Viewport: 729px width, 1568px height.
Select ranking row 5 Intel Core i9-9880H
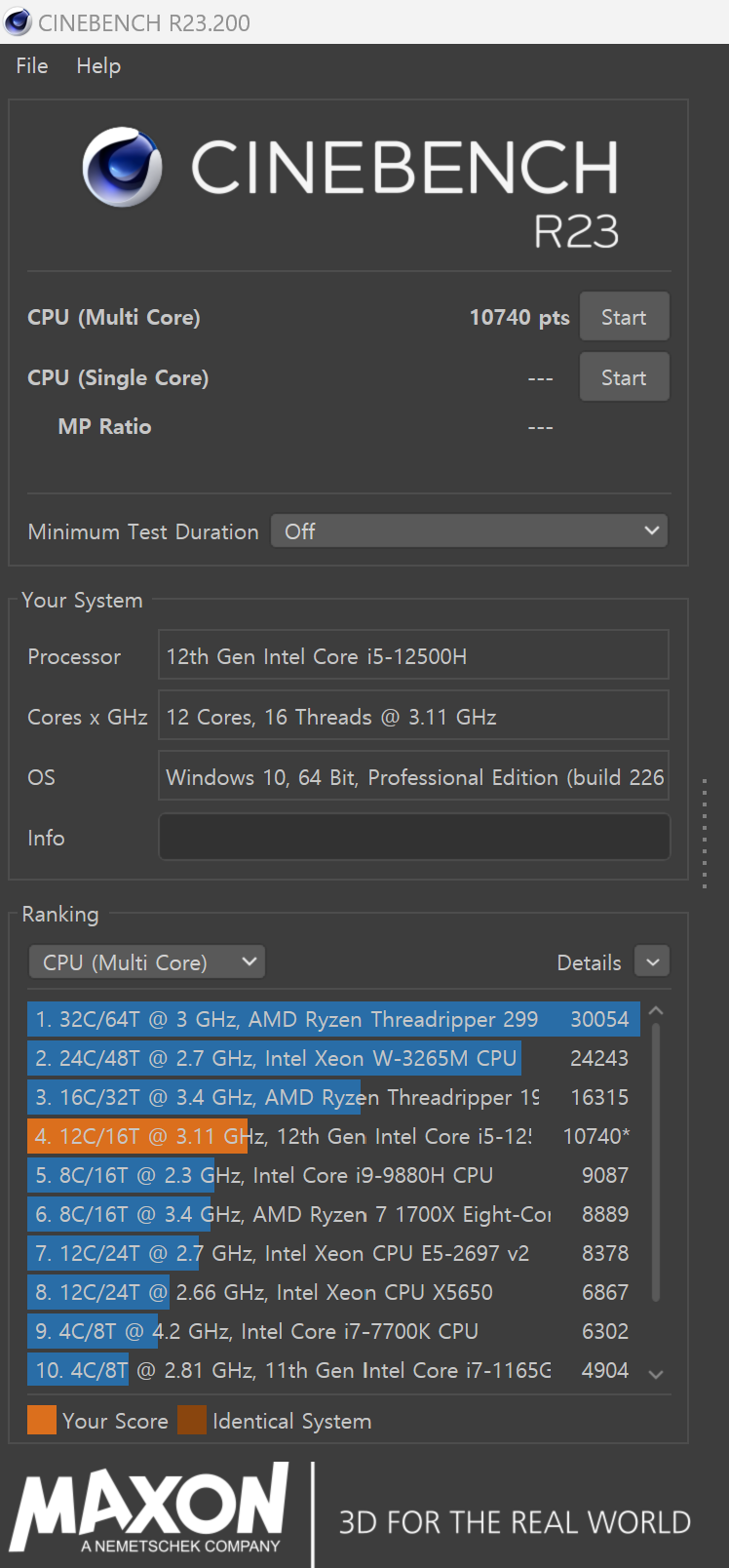pos(333,1175)
